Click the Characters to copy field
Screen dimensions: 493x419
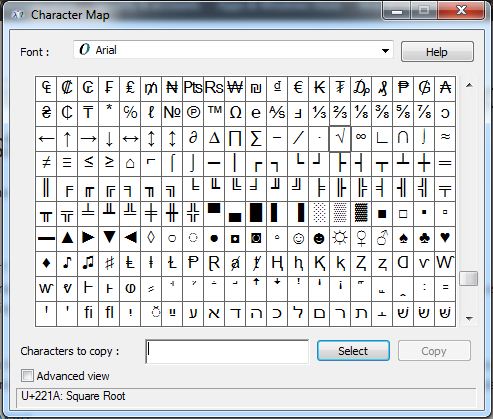click(227, 351)
